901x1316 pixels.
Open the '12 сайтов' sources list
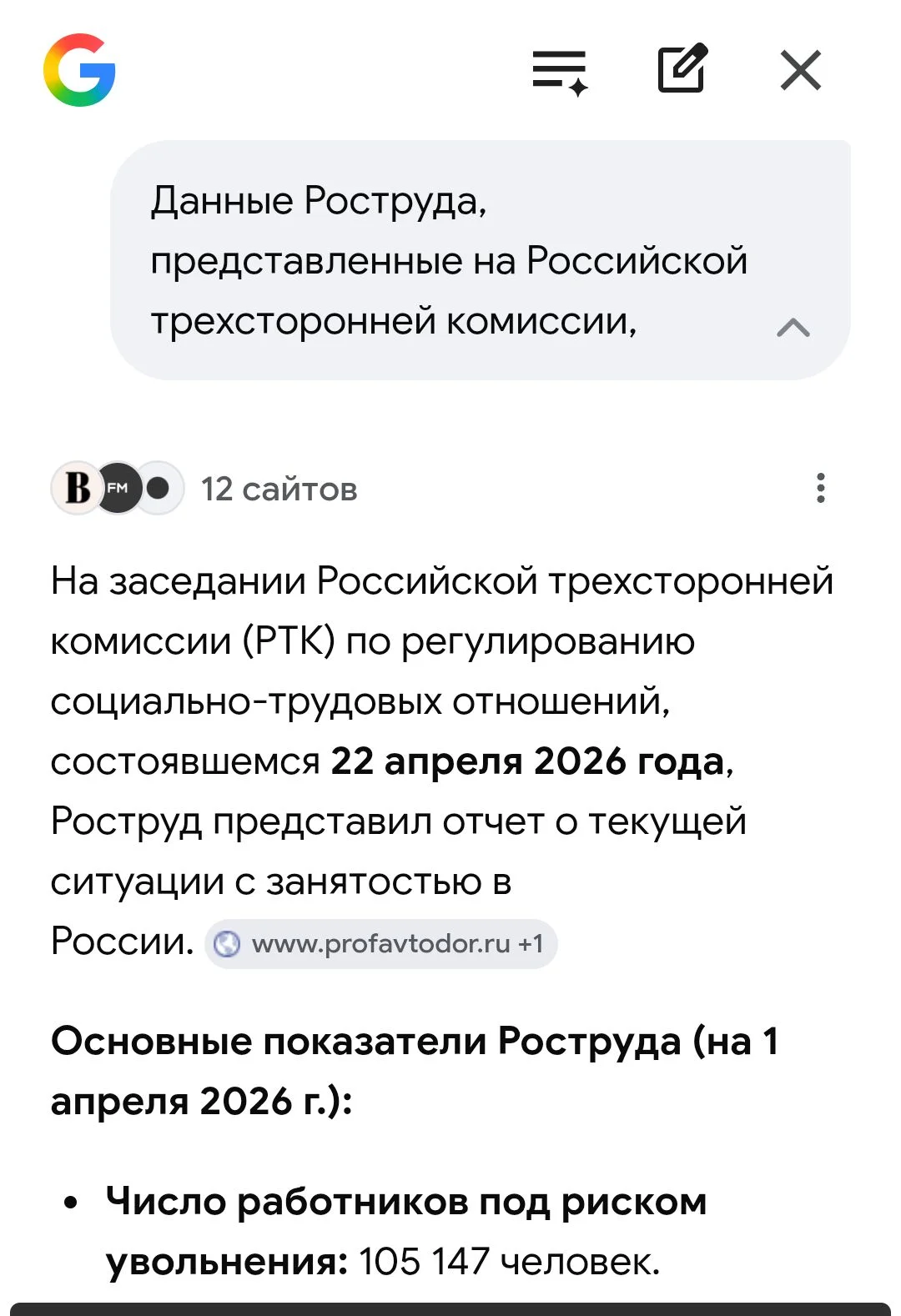click(279, 490)
